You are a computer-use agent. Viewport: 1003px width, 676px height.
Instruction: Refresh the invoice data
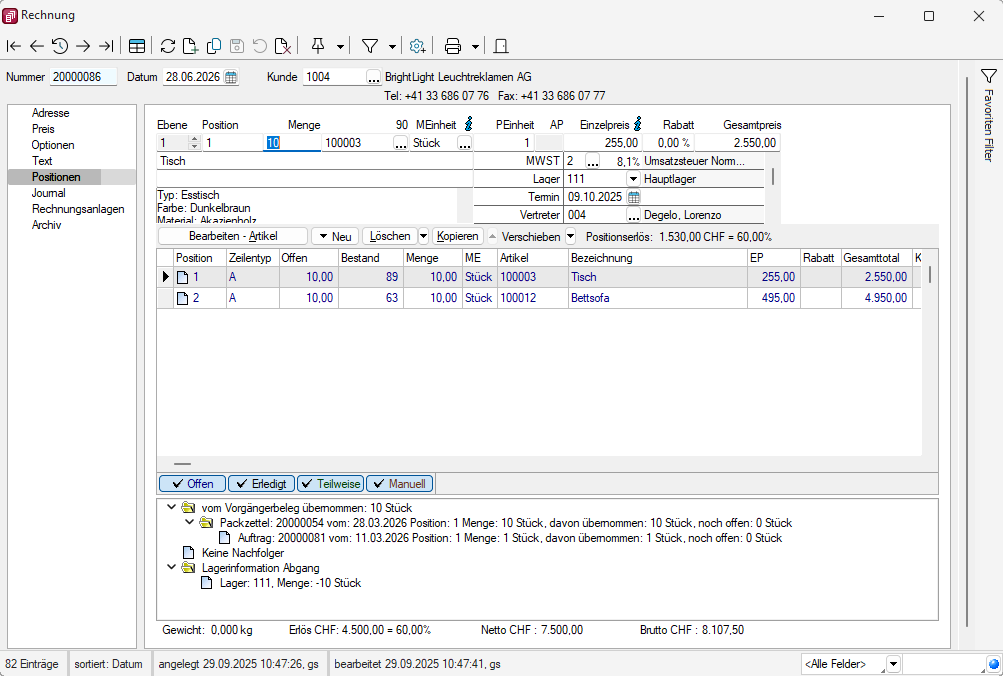168,46
